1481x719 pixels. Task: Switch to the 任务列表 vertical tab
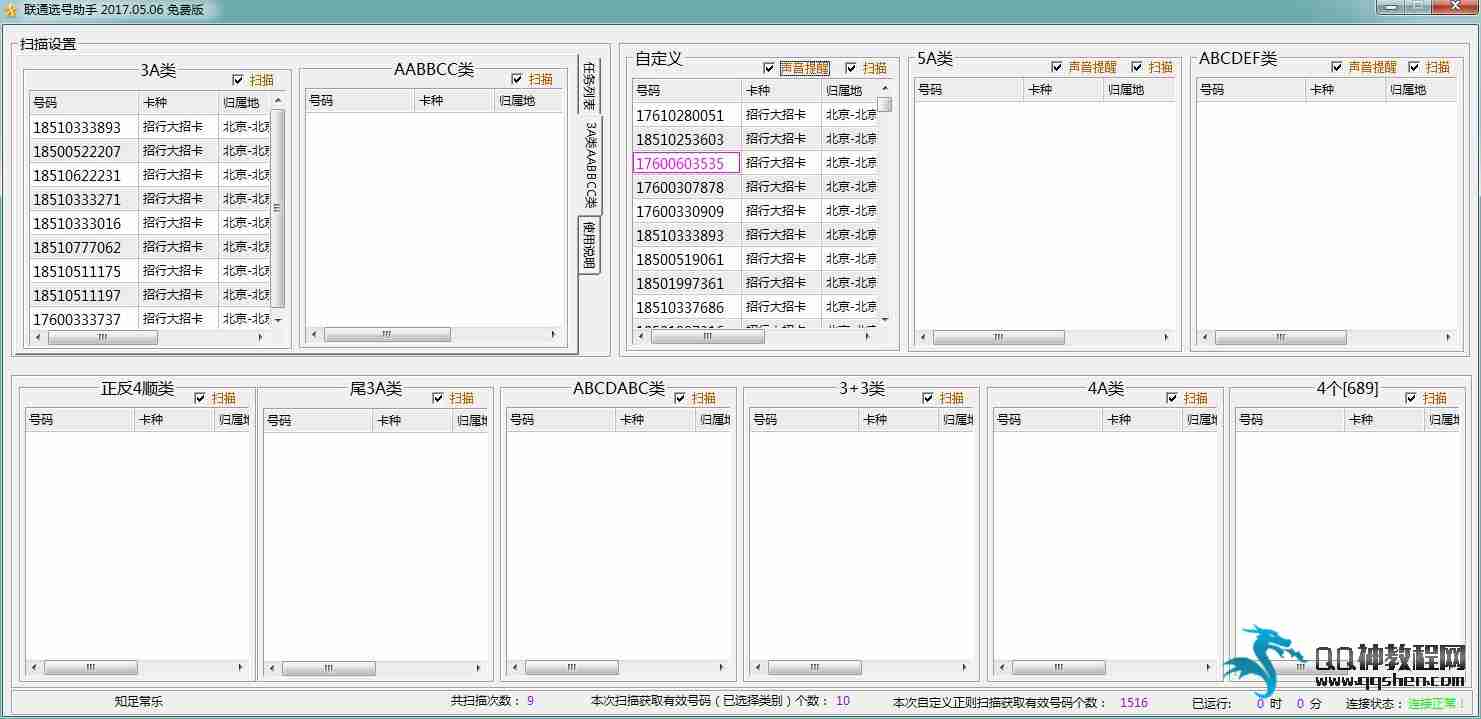(x=590, y=87)
